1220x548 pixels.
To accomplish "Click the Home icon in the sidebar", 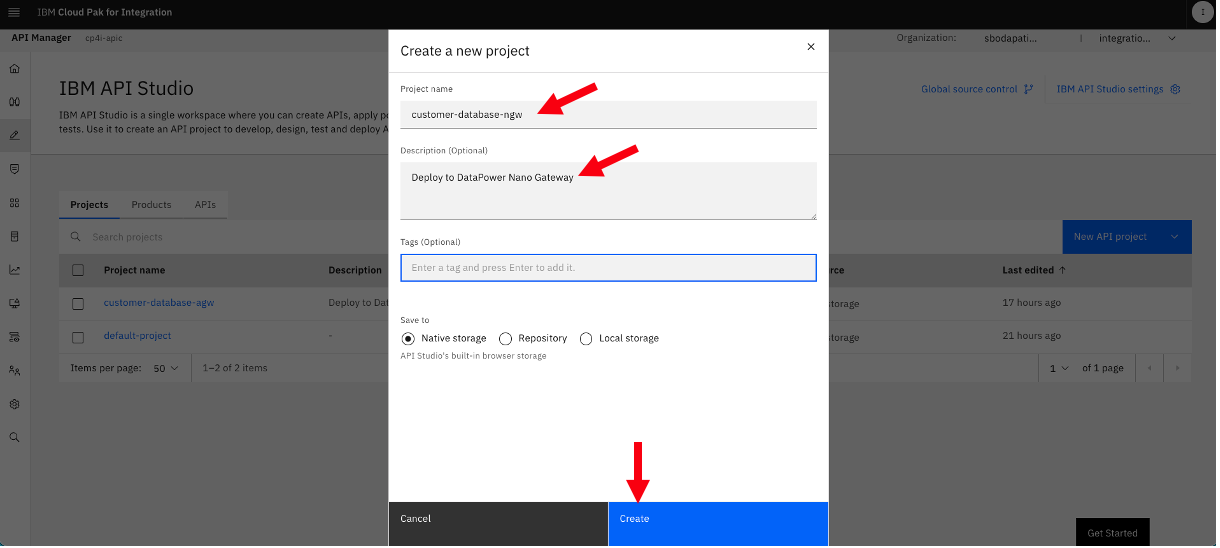I will pos(14,69).
